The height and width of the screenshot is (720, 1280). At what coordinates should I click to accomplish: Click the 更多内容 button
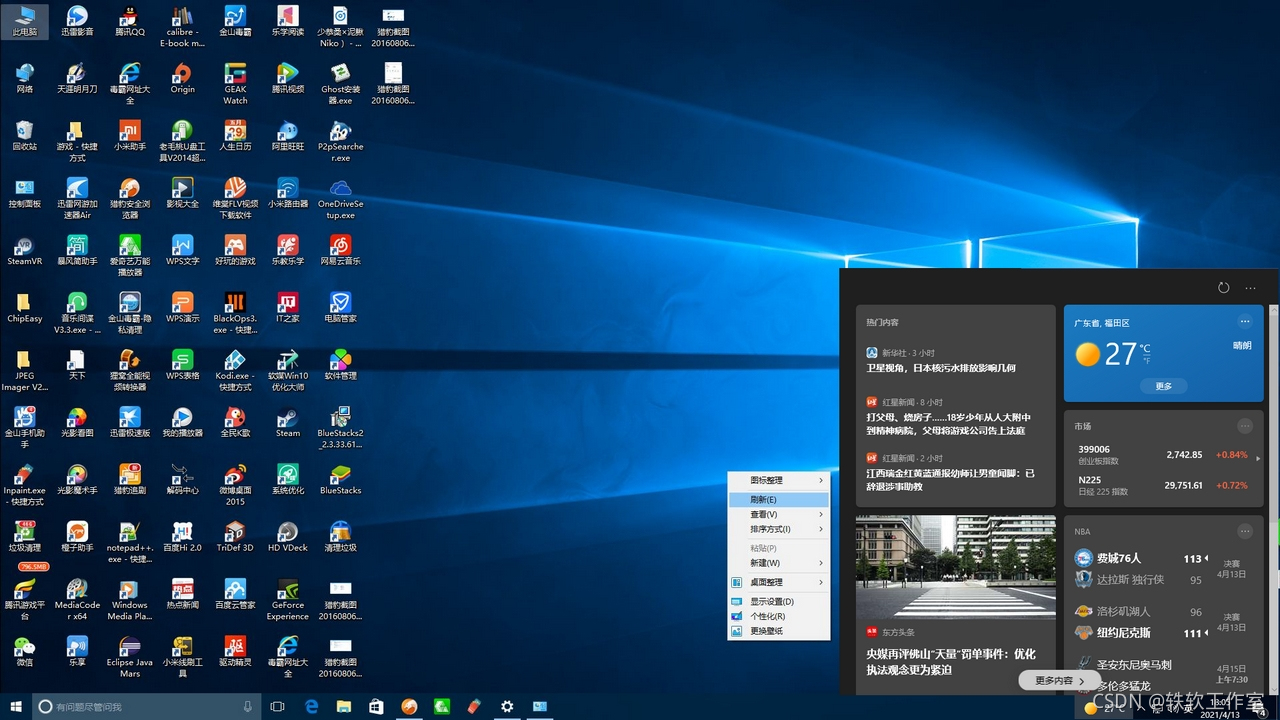(1060, 680)
